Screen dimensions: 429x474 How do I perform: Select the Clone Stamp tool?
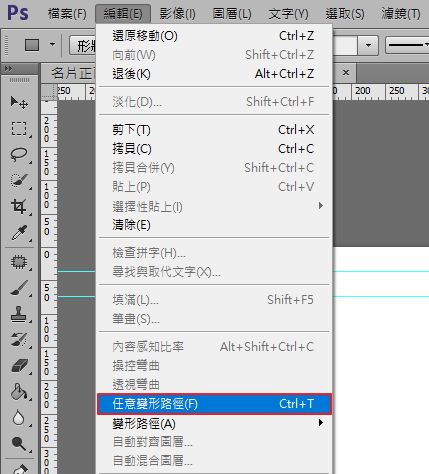[19, 314]
